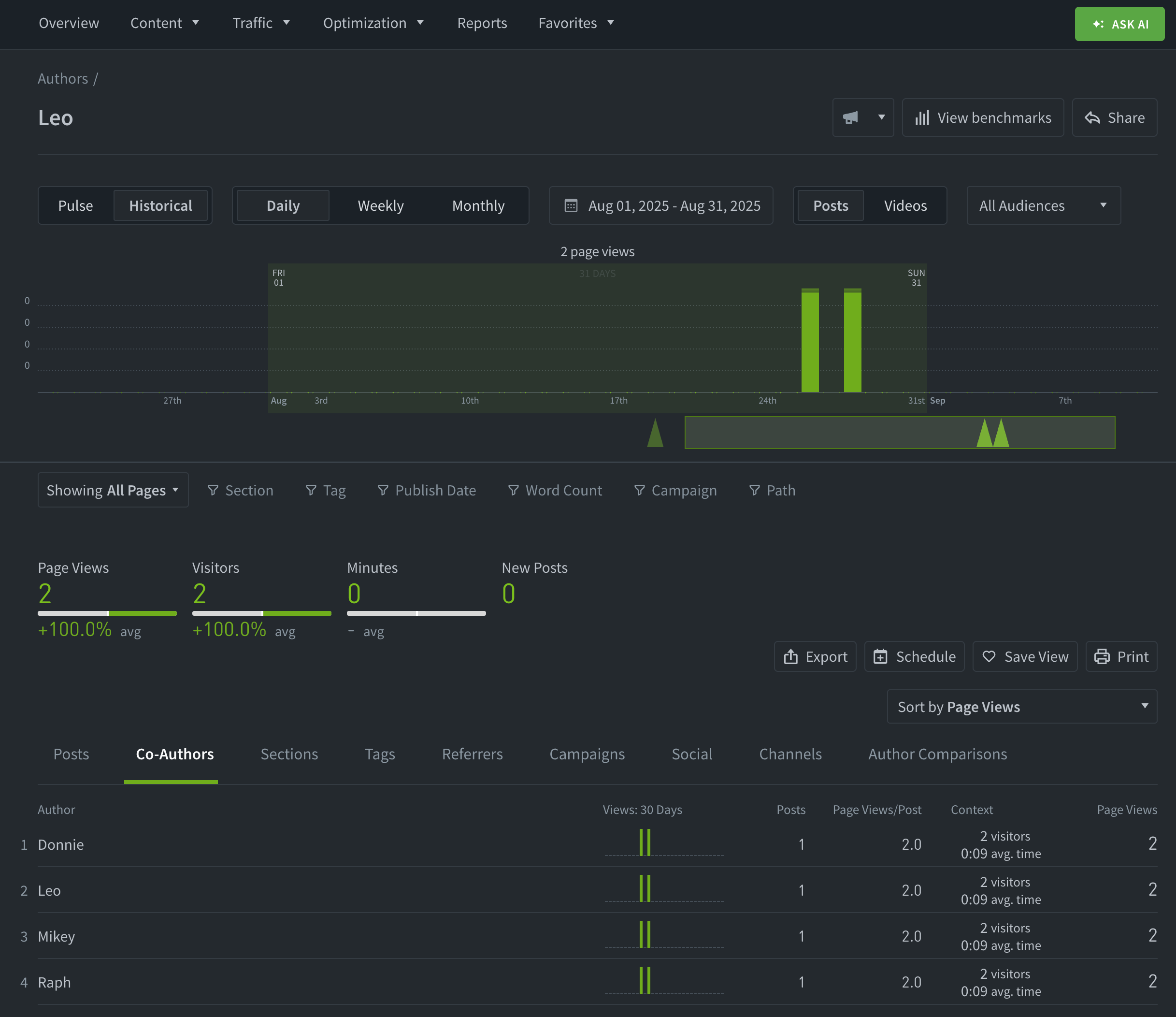Click the Export upload icon
Viewport: 1176px width, 1017px height.
[x=790, y=656]
